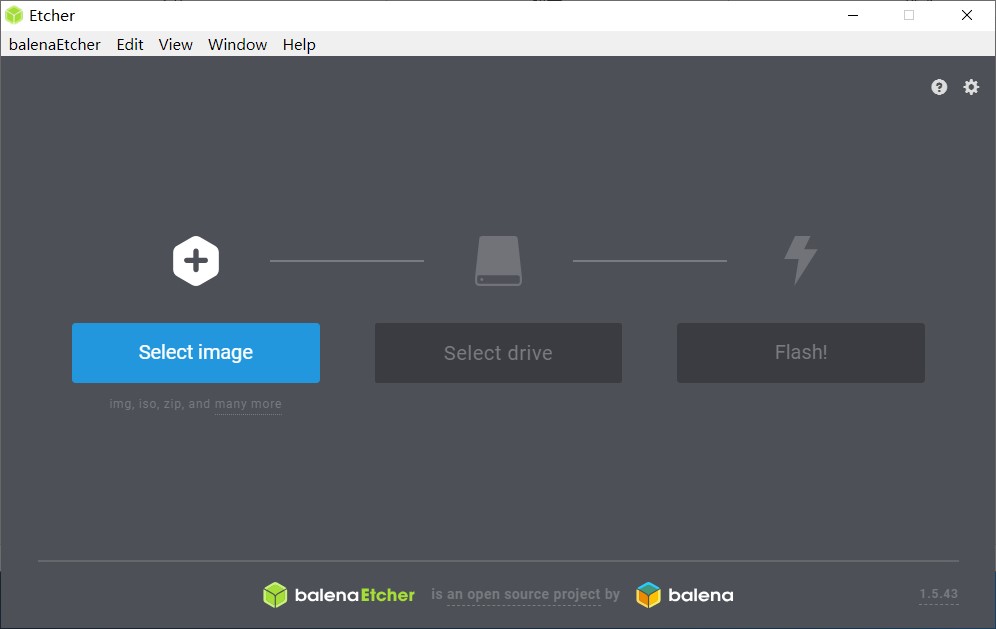Open the balenaEtcher menu

(x=55, y=44)
